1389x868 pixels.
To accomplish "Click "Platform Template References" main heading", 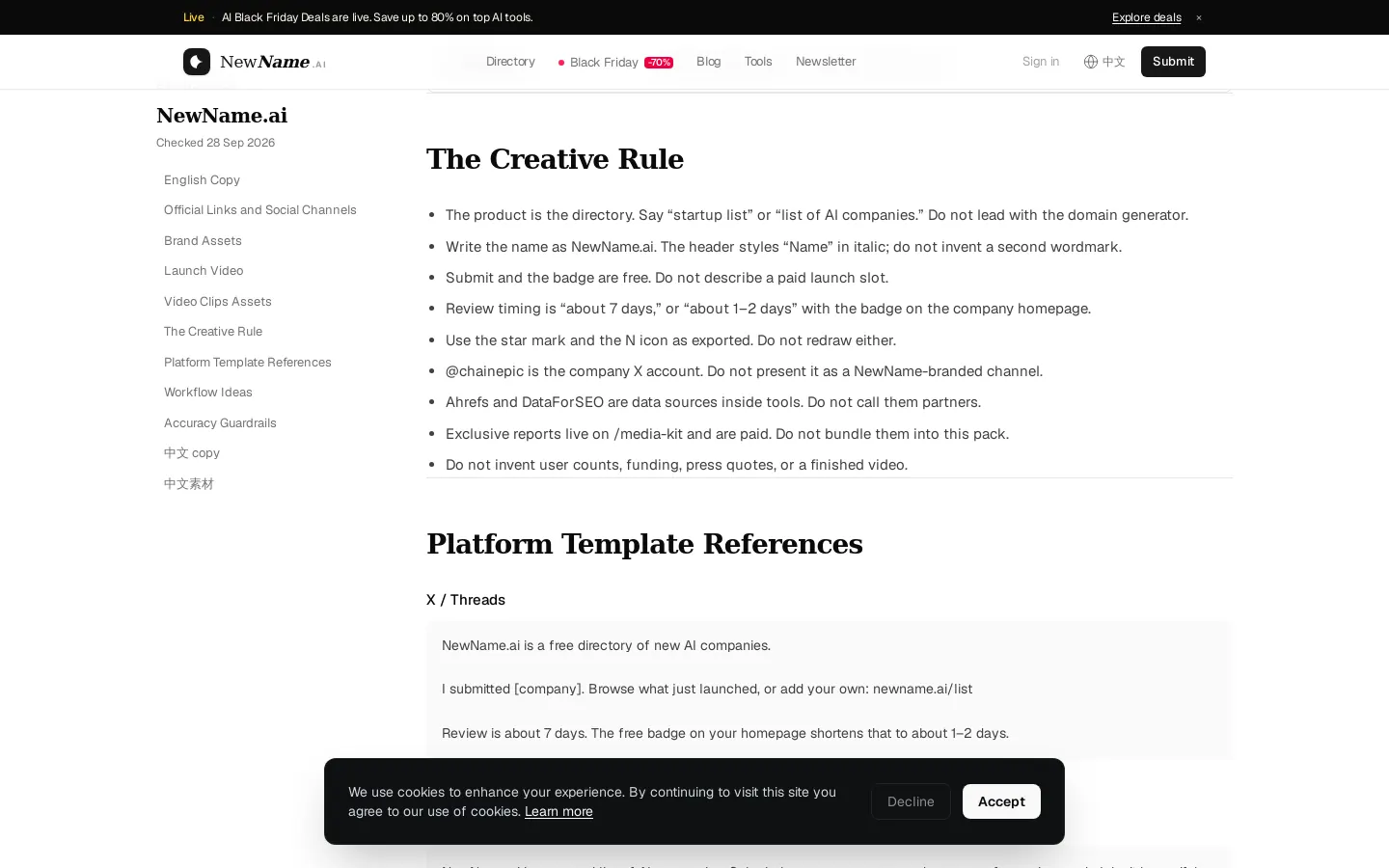I will (644, 544).
